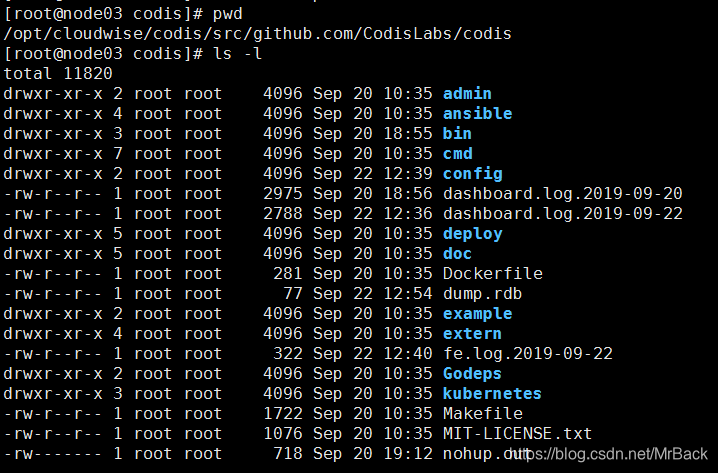Select the deploy directory name
The image size is (718, 473).
click(473, 234)
